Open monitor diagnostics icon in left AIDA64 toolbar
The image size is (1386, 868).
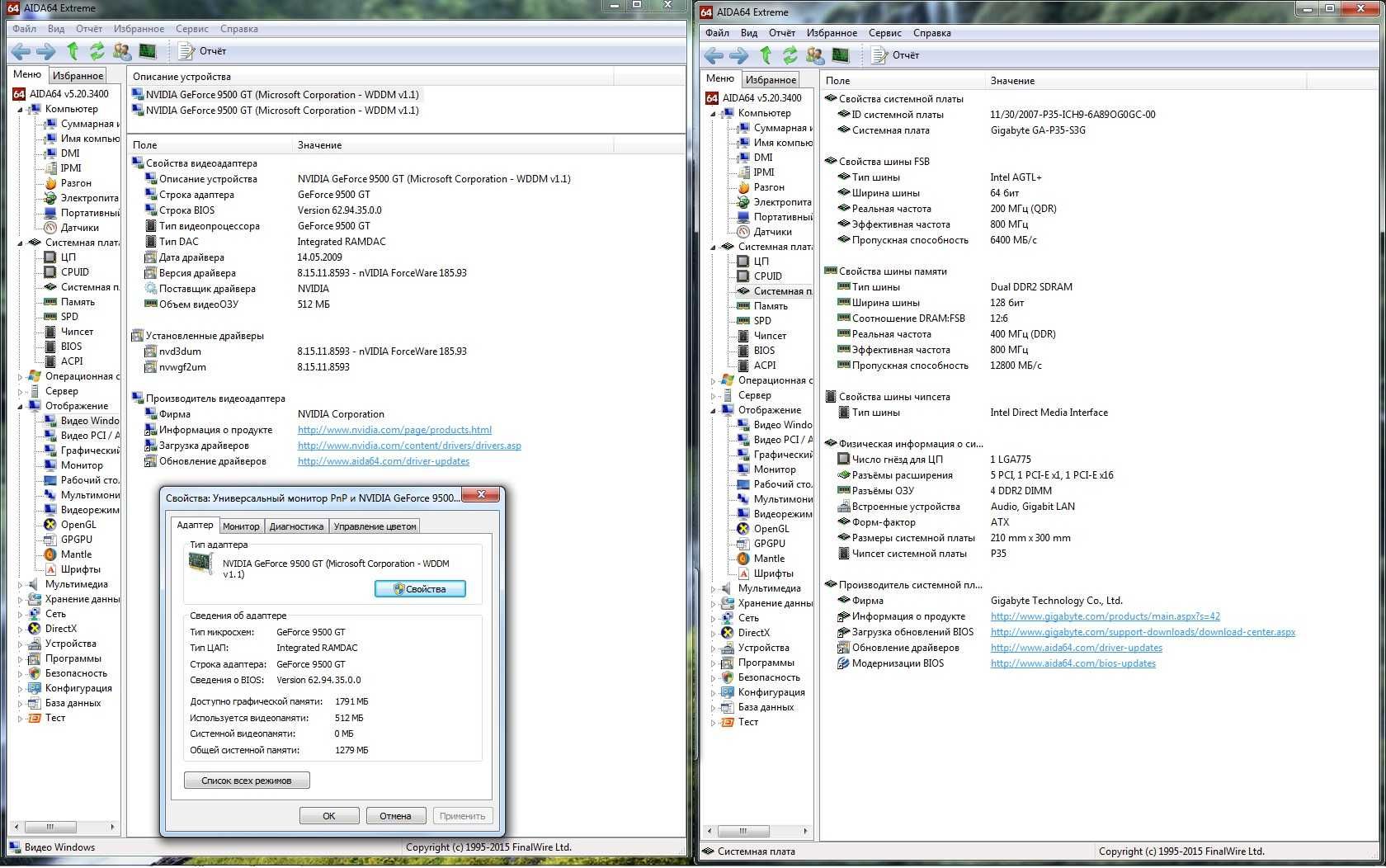pyautogui.click(x=148, y=51)
